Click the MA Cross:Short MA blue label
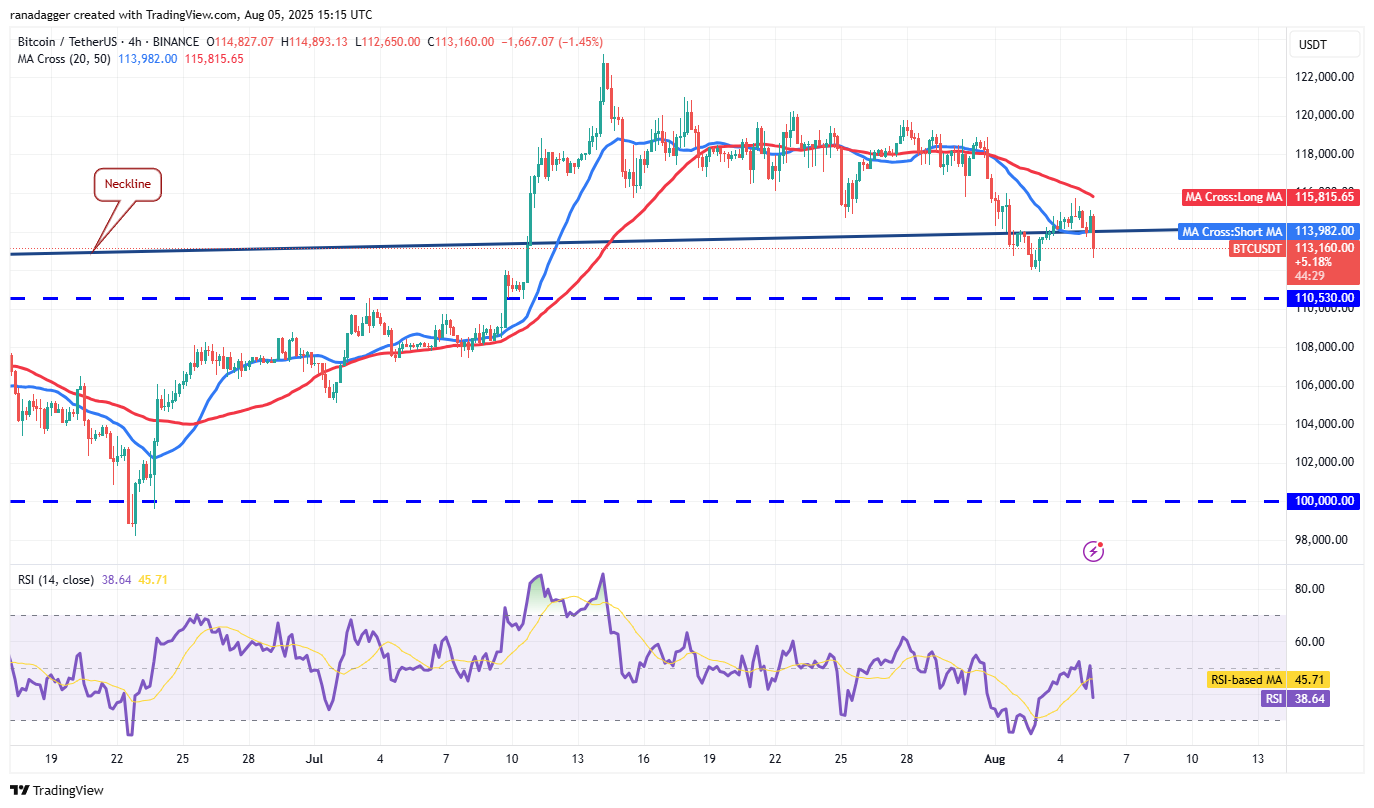Screen dimensions: 1374x808 (1232, 232)
